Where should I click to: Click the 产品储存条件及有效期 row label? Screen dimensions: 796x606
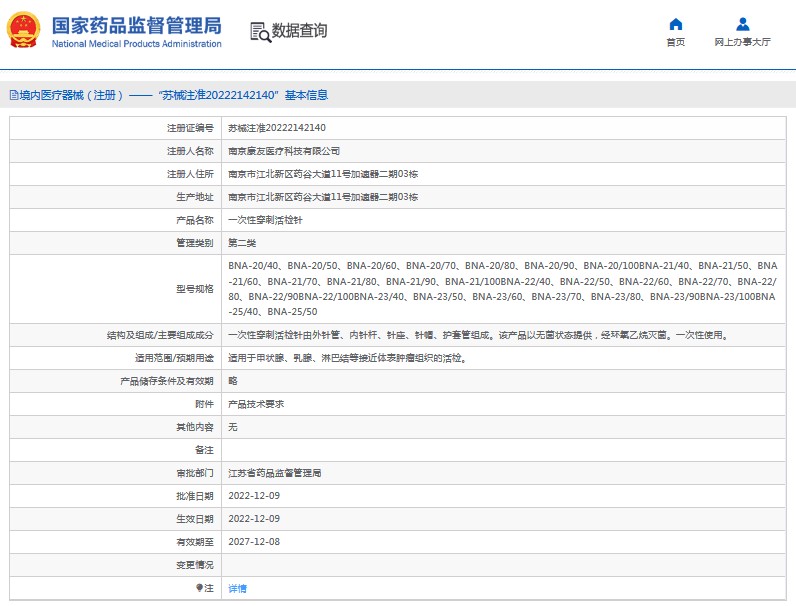167,381
